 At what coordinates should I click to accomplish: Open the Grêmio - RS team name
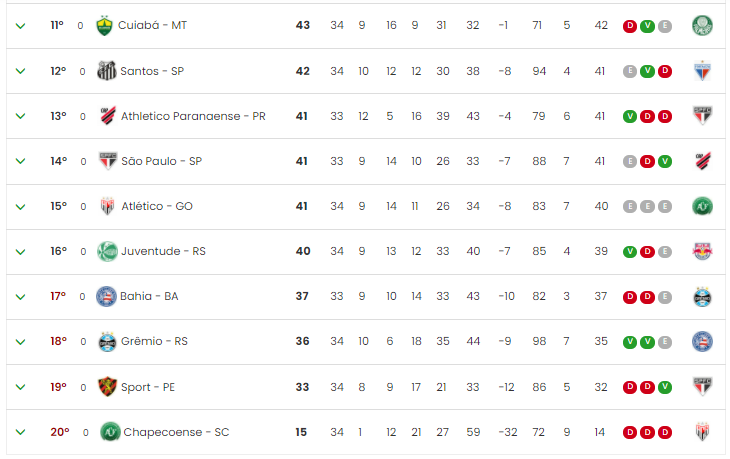154,341
